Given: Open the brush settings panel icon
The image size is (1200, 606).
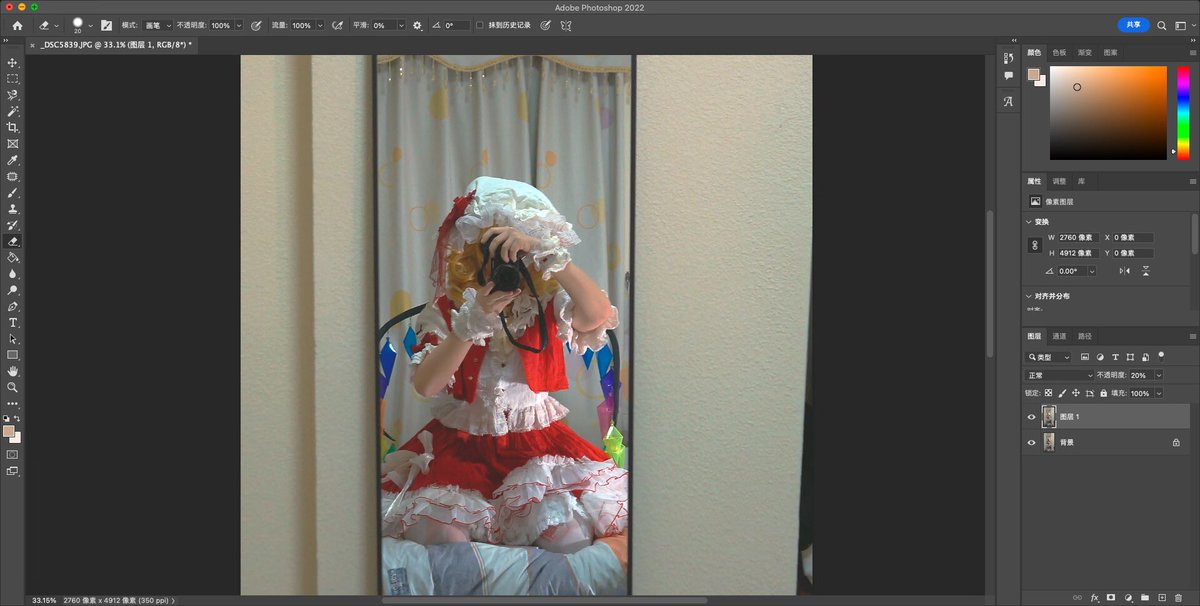Looking at the screenshot, I should tap(106, 25).
